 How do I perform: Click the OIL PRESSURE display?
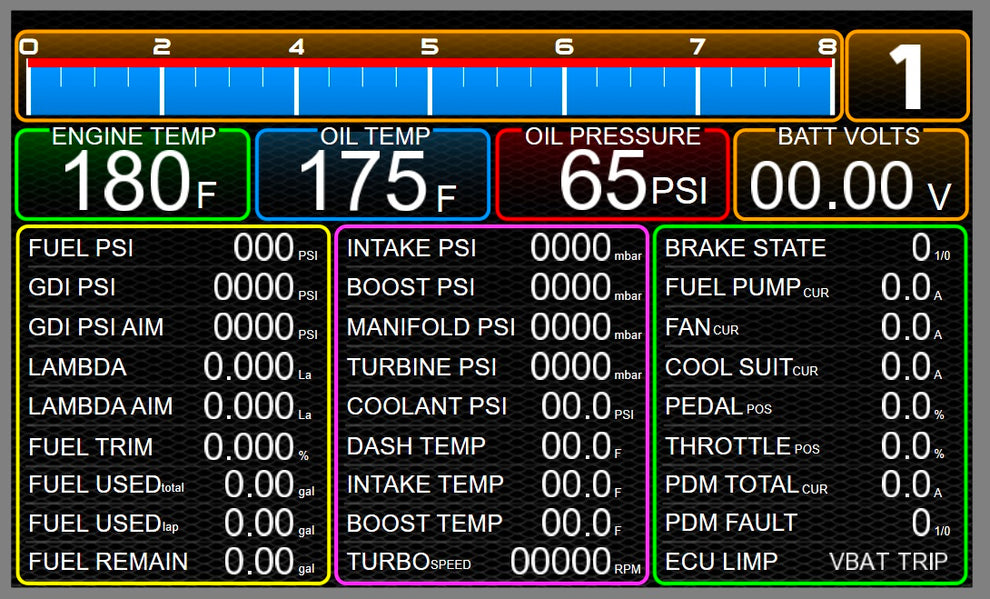coord(611,173)
